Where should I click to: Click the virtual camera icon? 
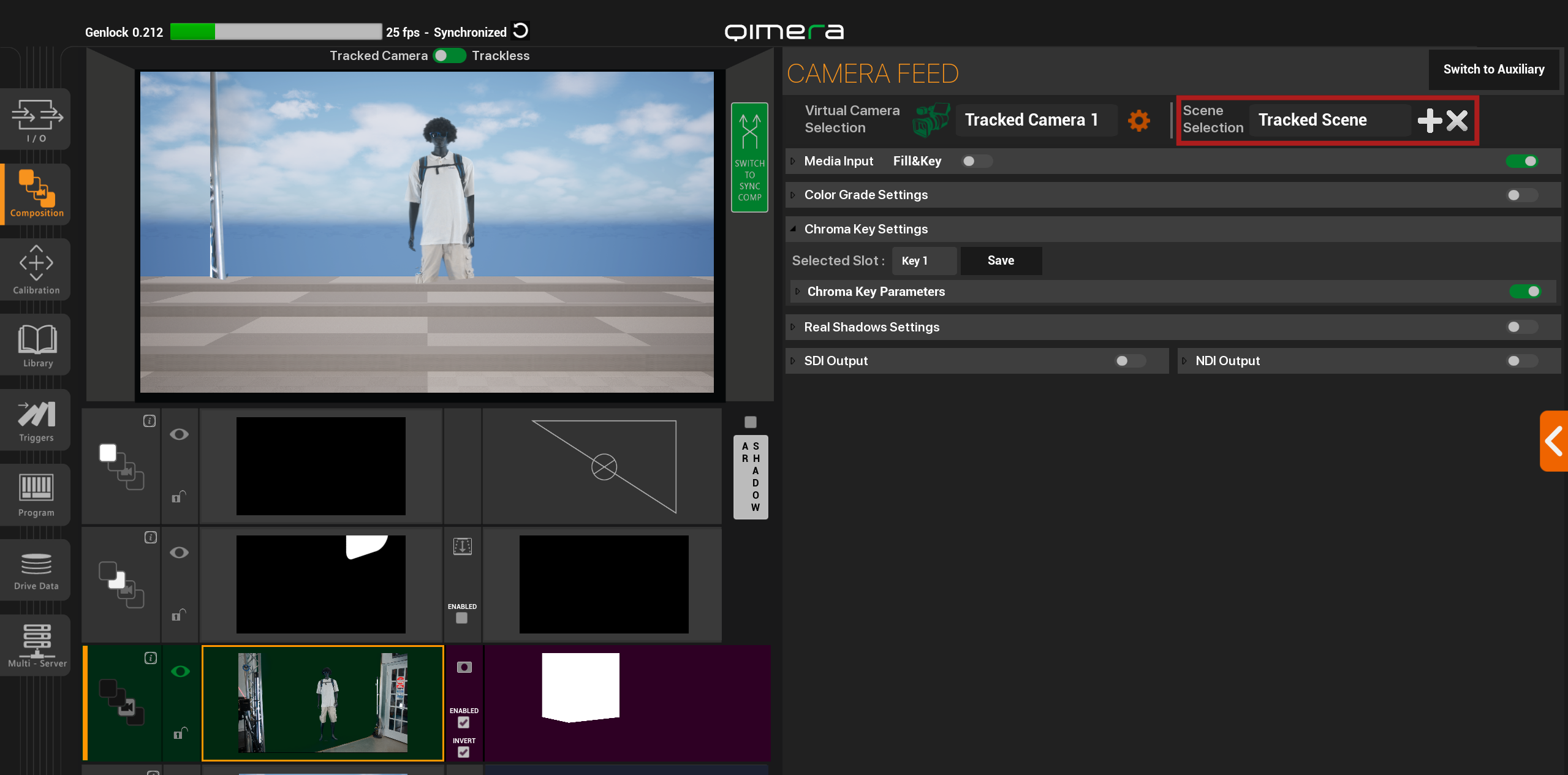click(x=930, y=119)
